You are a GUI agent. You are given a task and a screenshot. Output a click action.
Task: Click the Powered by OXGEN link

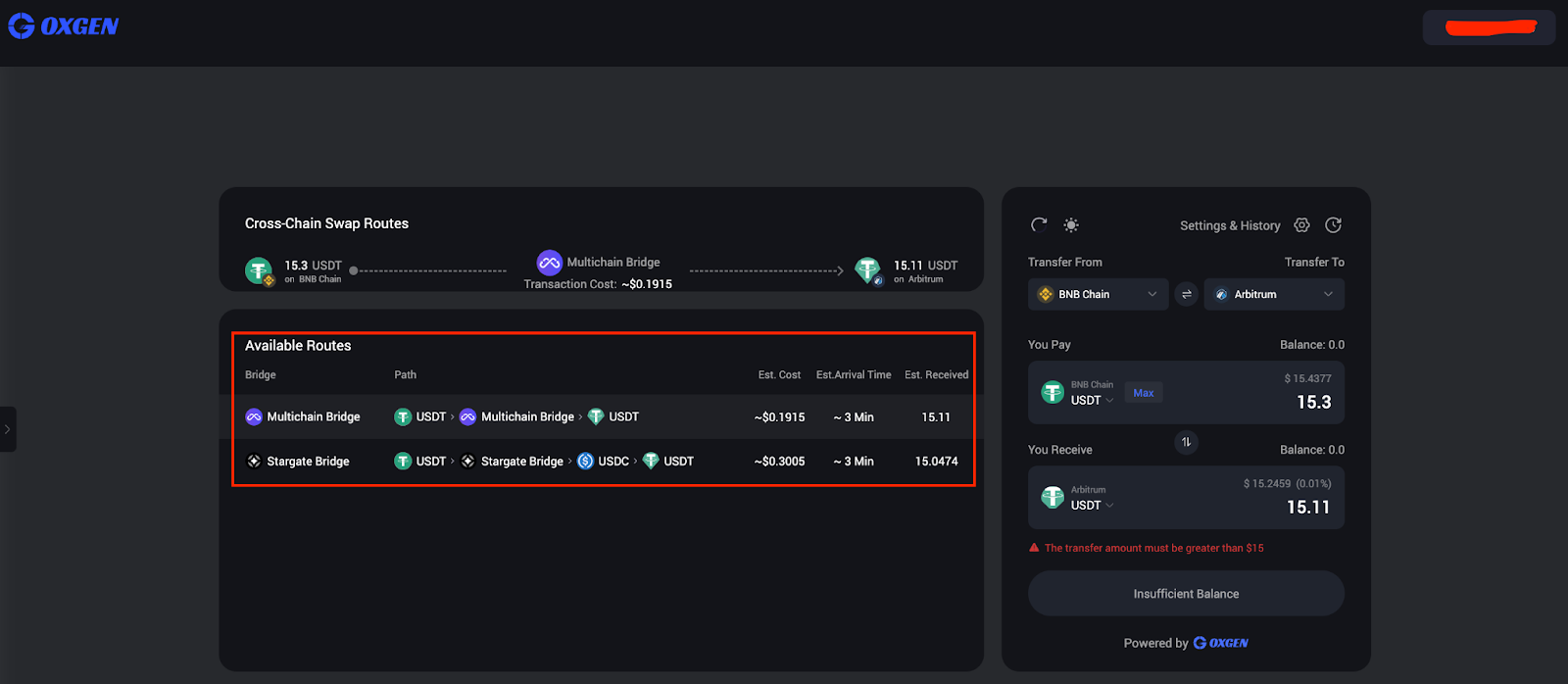pyautogui.click(x=1186, y=643)
